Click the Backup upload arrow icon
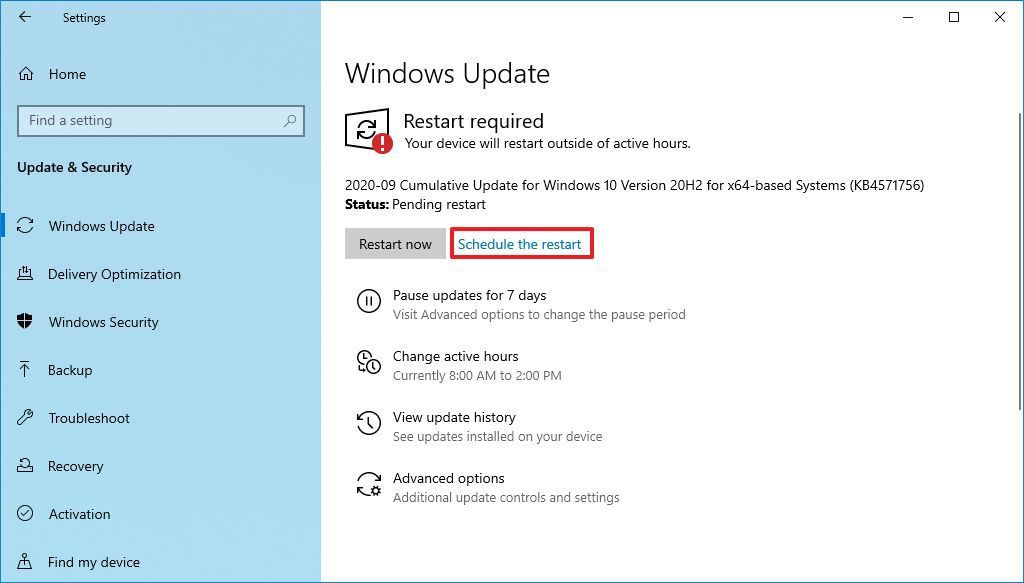 [25, 370]
